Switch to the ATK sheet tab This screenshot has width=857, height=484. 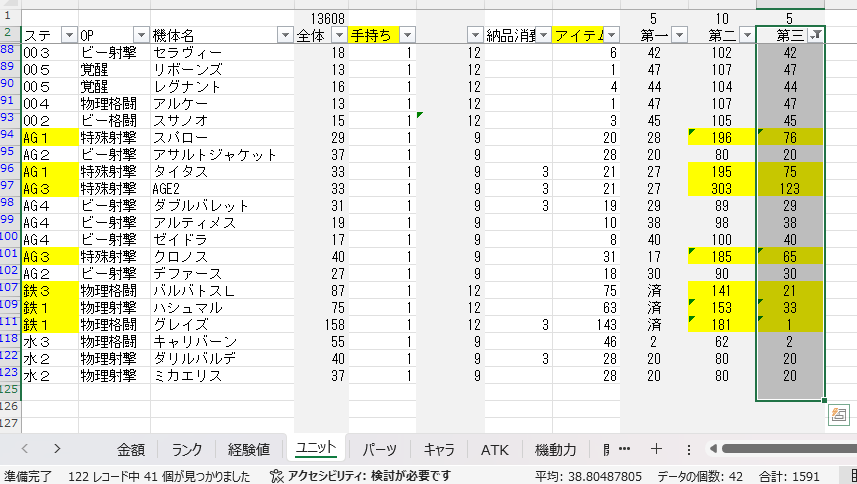(495, 450)
